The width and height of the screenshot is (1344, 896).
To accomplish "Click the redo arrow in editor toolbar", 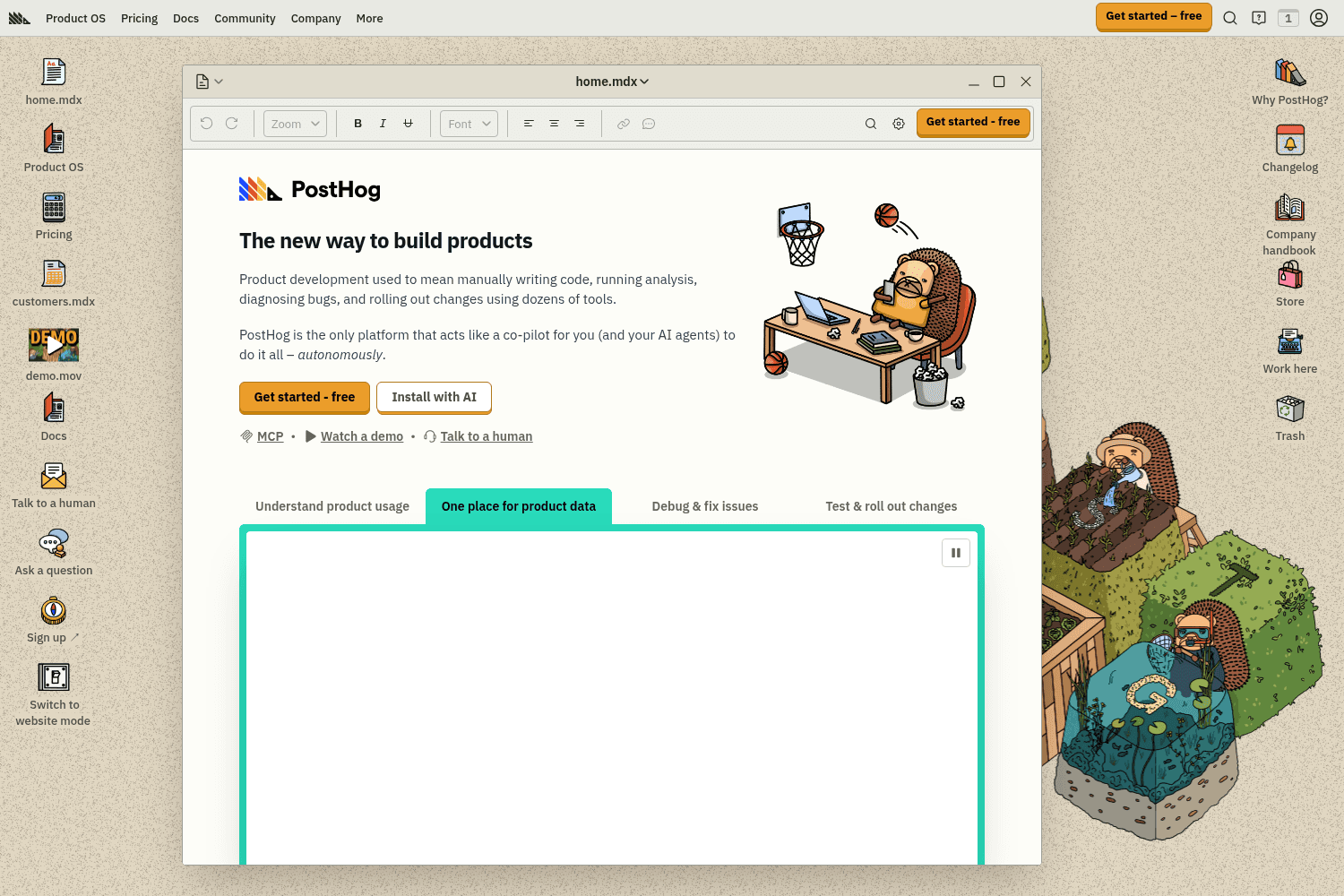I will pyautogui.click(x=232, y=124).
